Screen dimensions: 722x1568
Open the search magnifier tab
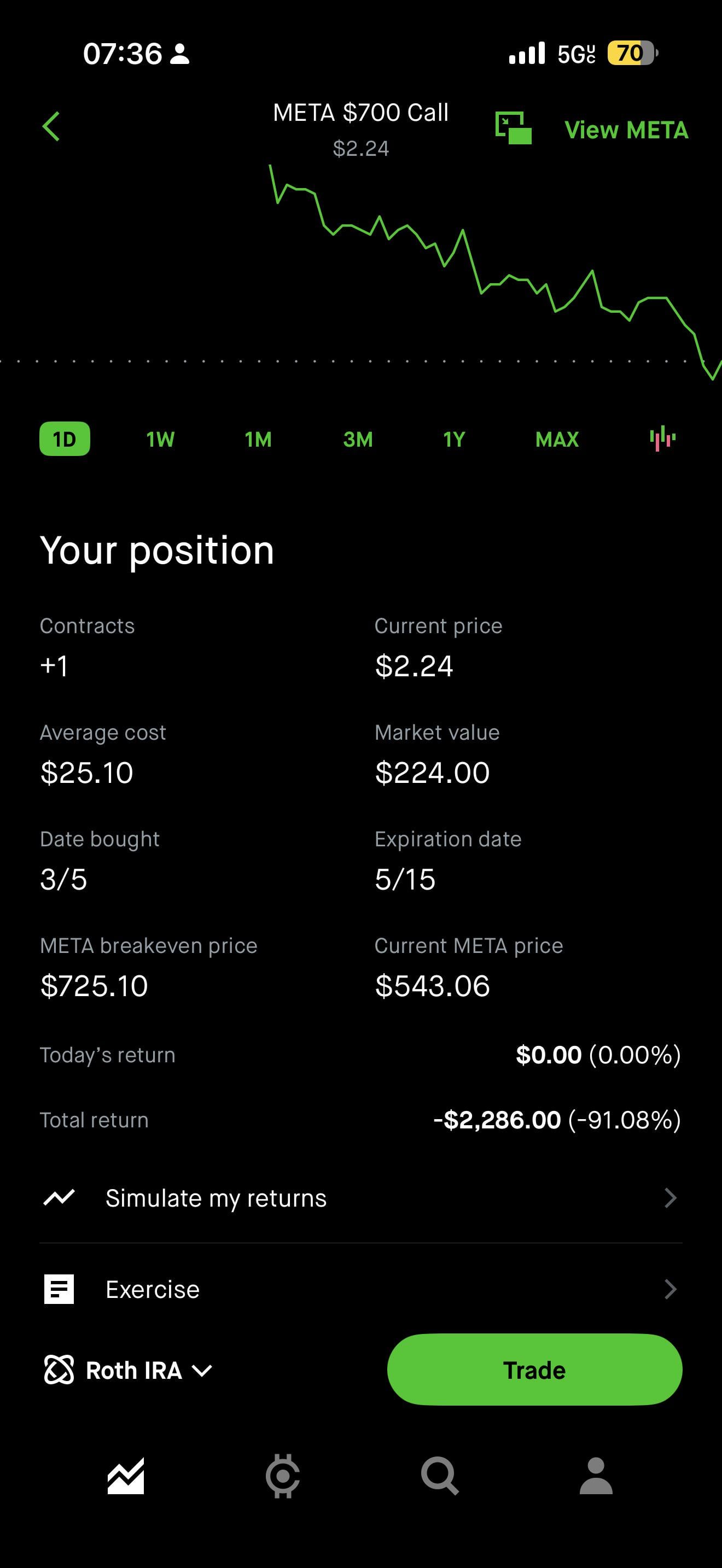click(x=440, y=1476)
